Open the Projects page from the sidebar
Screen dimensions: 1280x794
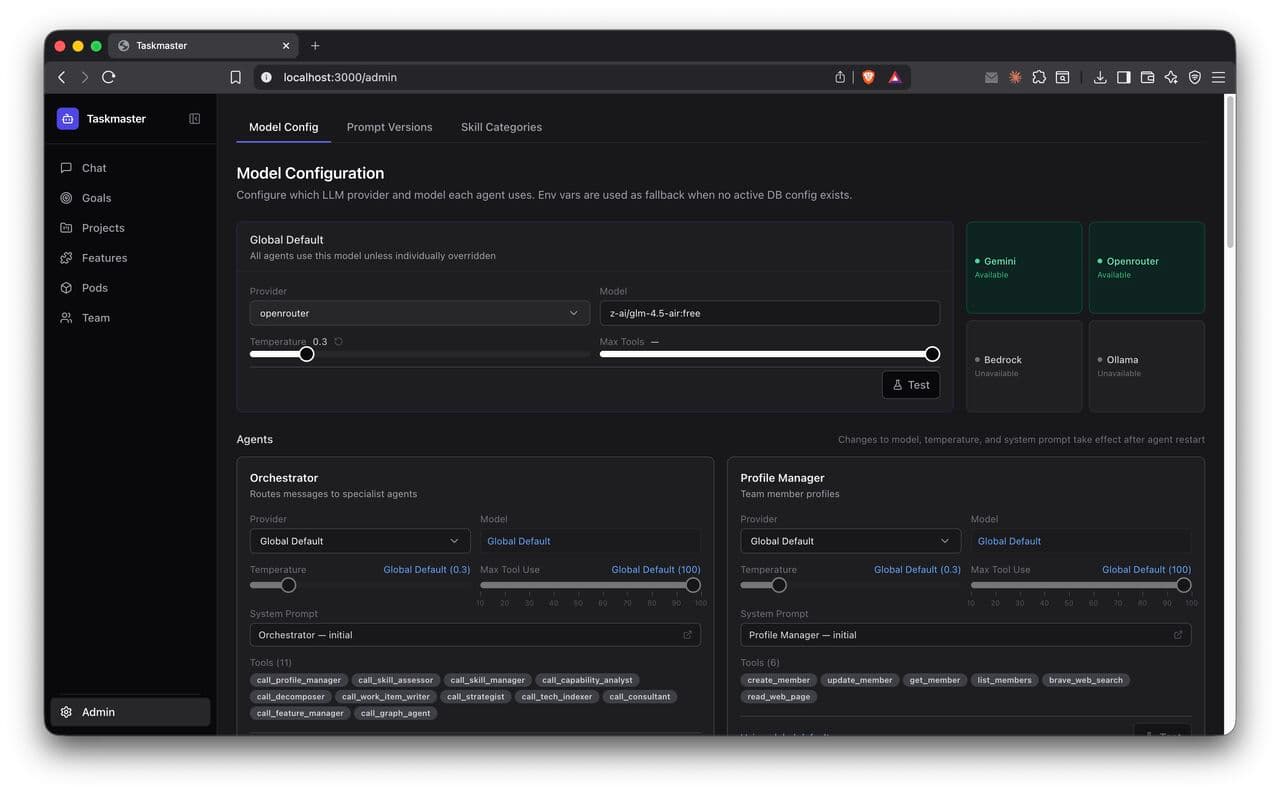(102, 227)
